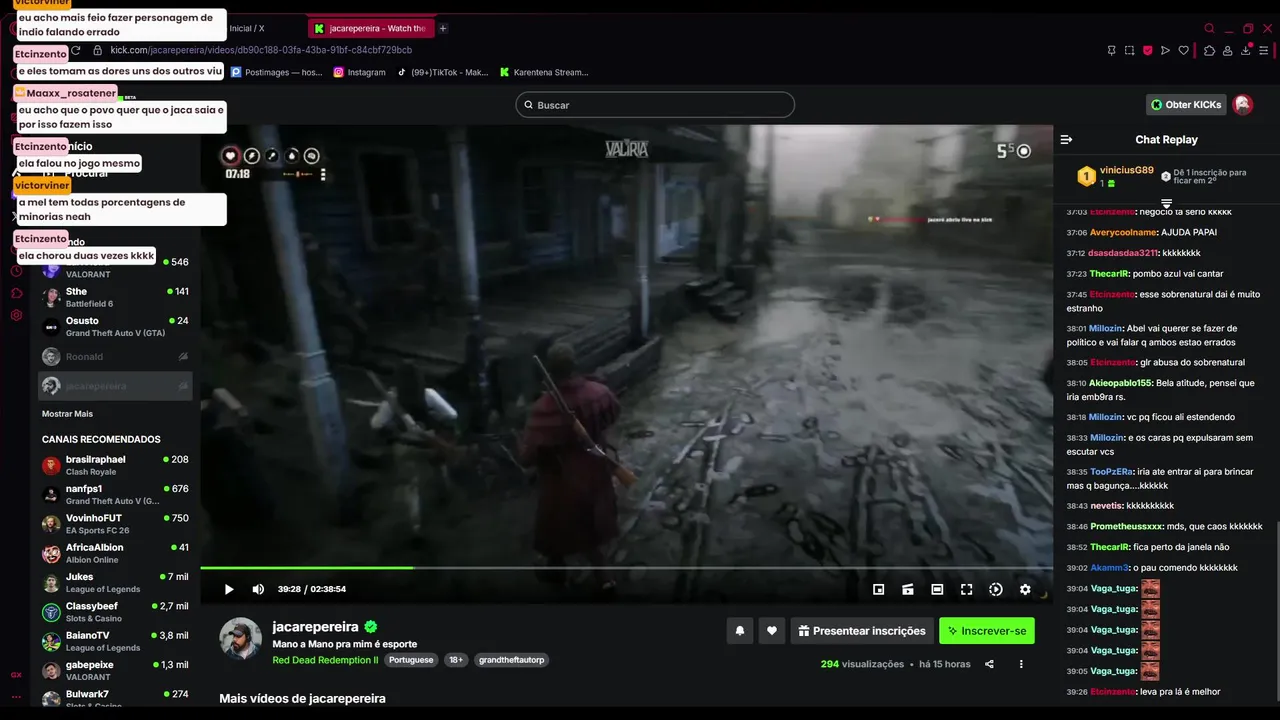This screenshot has width=1280, height=720.
Task: Click the 18+ tag
Action: (x=455, y=660)
